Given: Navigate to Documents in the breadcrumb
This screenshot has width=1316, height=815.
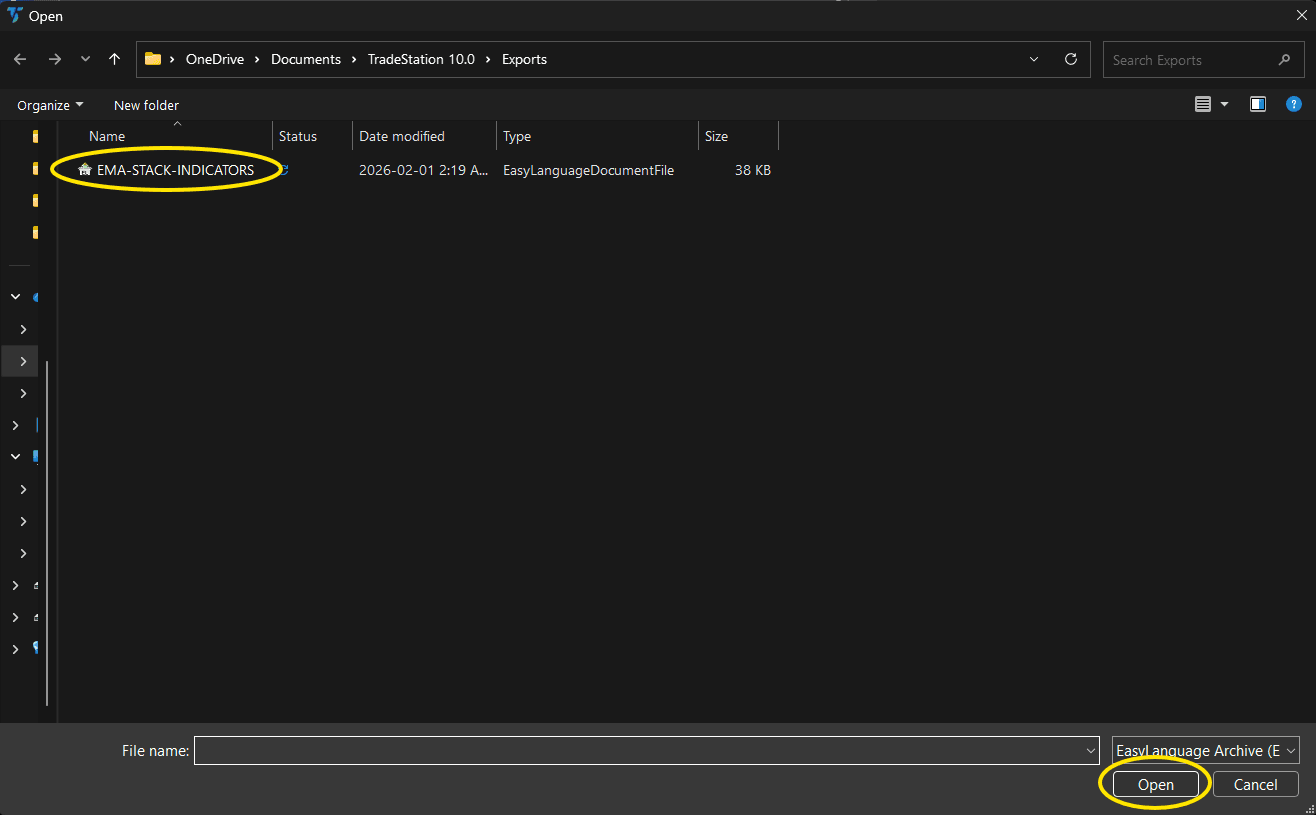Looking at the screenshot, I should pos(306,59).
